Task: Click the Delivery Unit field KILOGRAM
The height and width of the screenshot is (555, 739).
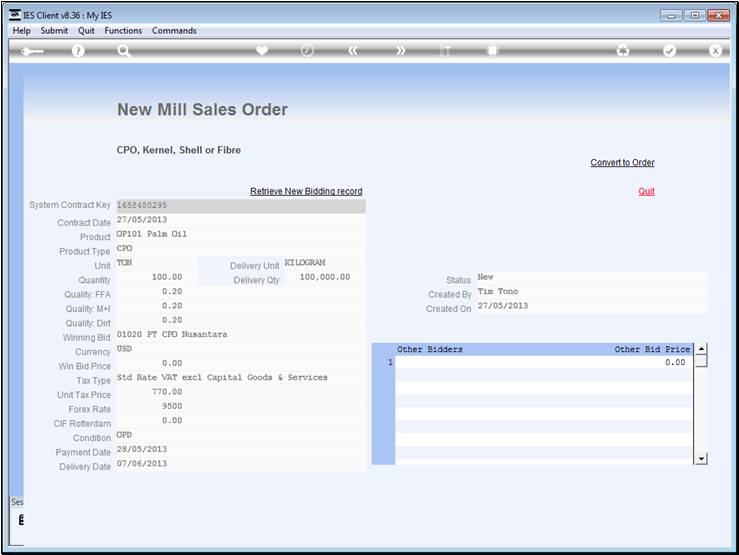Action: click(x=324, y=263)
